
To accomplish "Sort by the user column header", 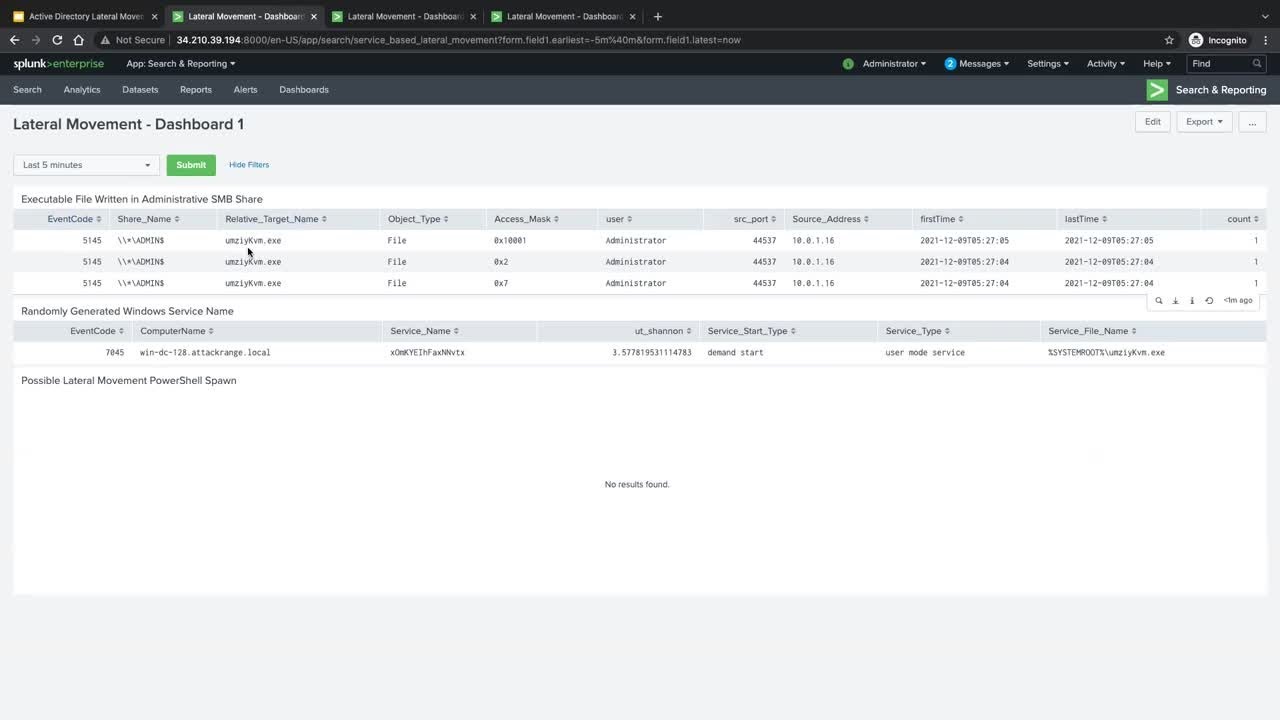I will [619, 219].
